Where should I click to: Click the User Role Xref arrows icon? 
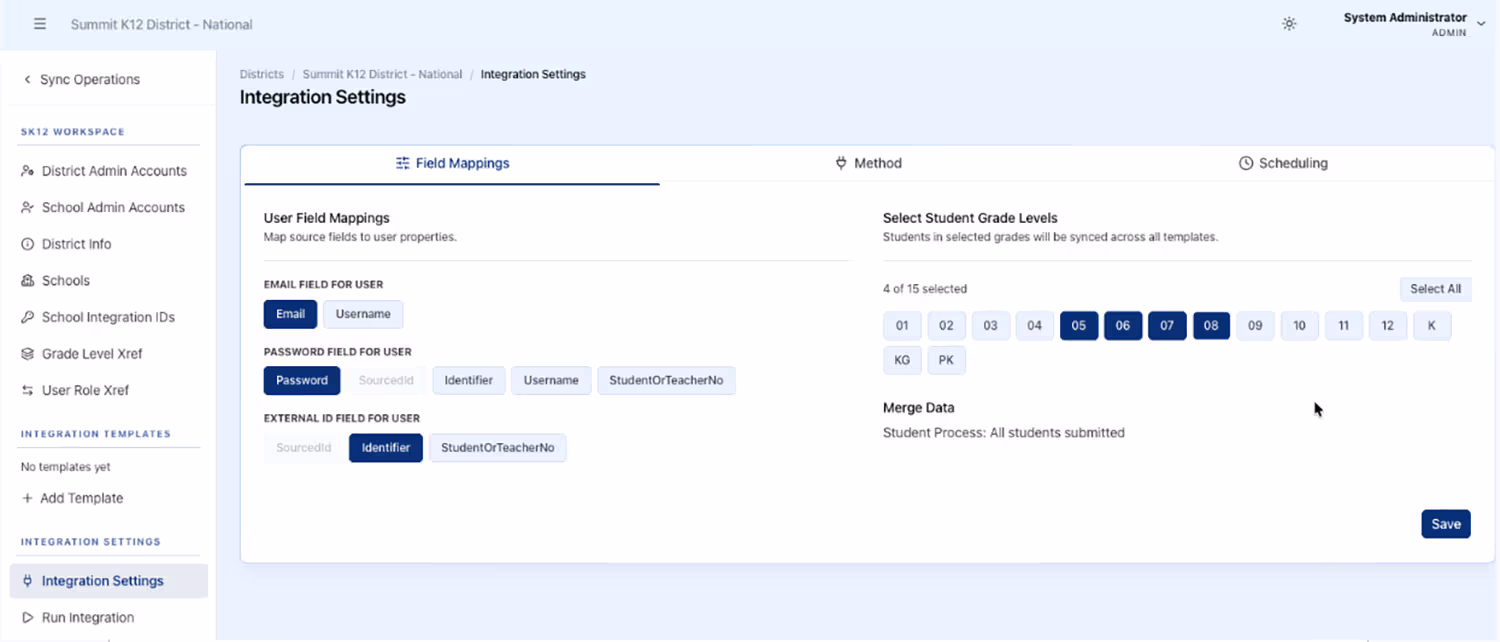[28, 390]
